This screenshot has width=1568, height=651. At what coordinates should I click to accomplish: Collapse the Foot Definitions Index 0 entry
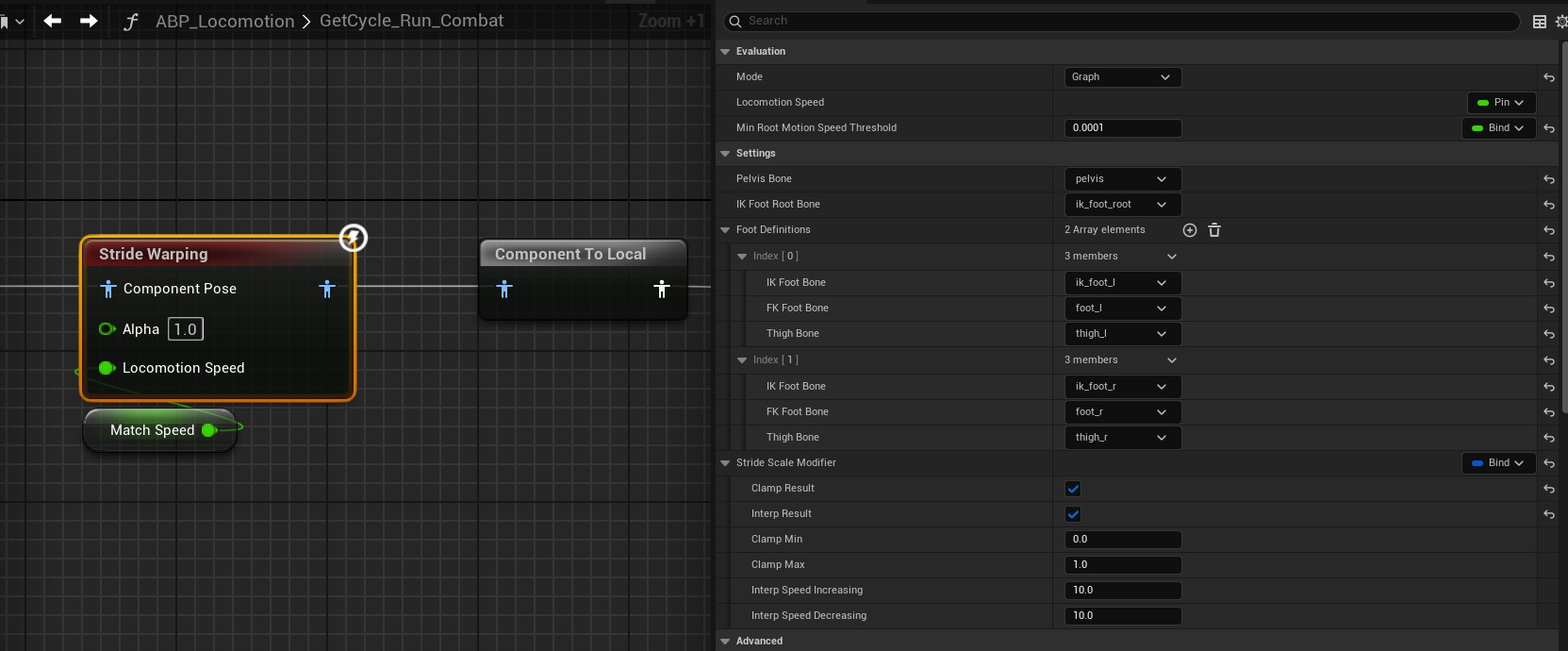pyautogui.click(x=742, y=257)
